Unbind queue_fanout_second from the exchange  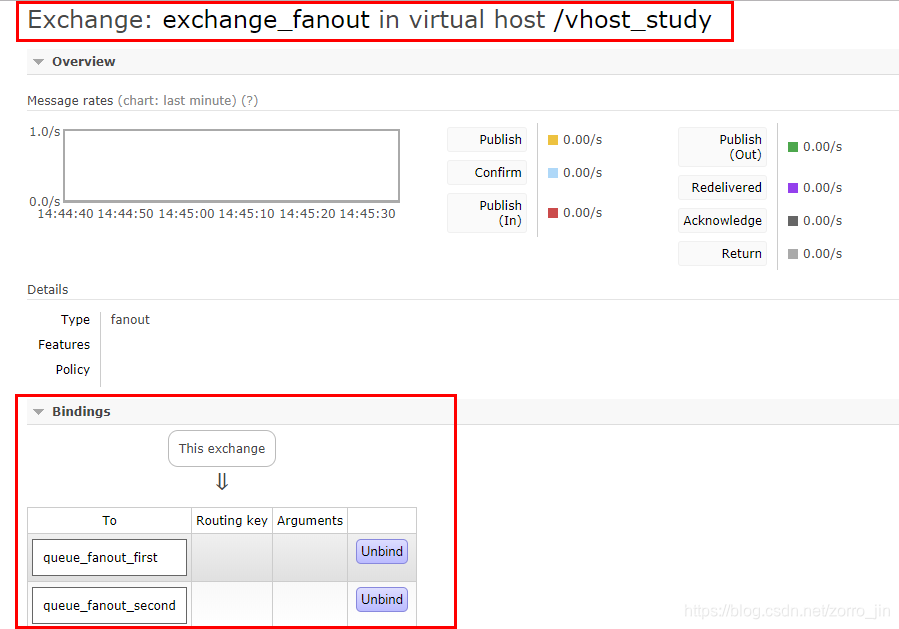[382, 600]
